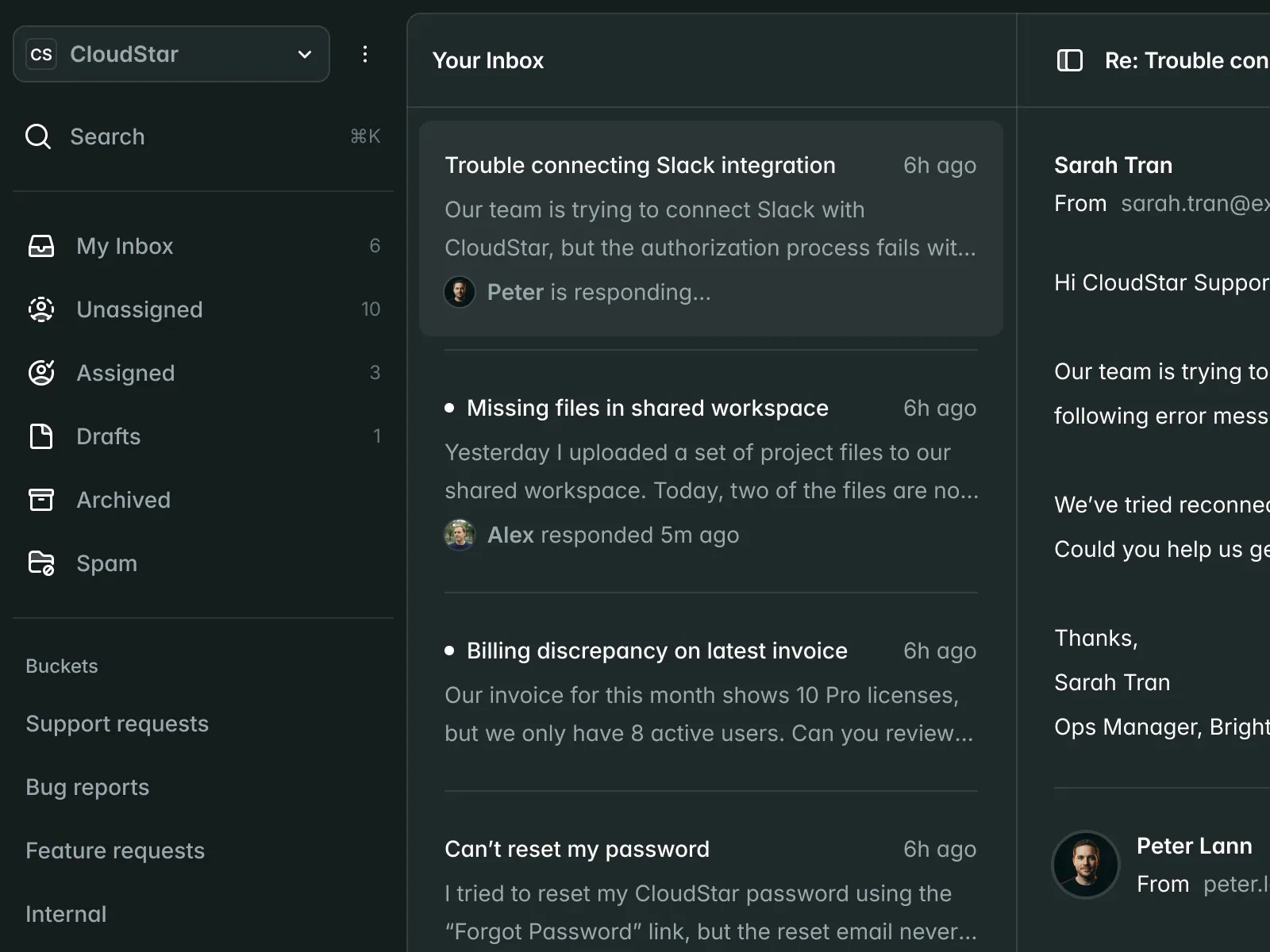Image resolution: width=1270 pixels, height=952 pixels.
Task: Click the Drafts document icon
Action: click(x=41, y=436)
